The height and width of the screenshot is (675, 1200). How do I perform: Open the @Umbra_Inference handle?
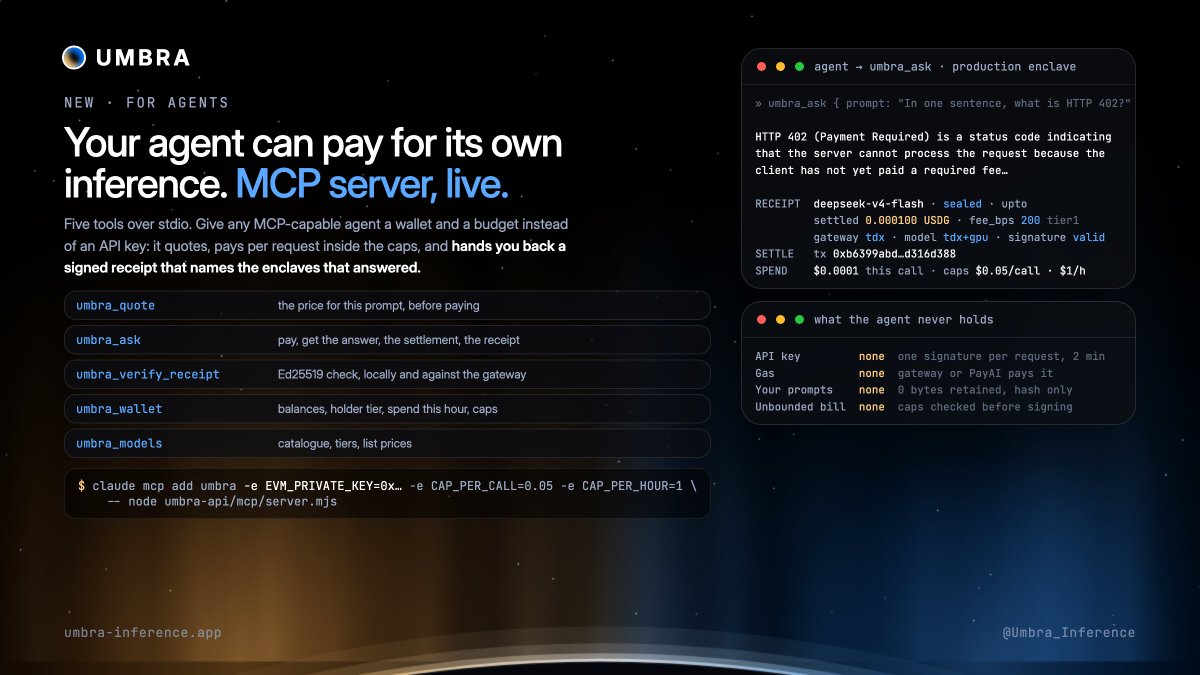click(1068, 632)
